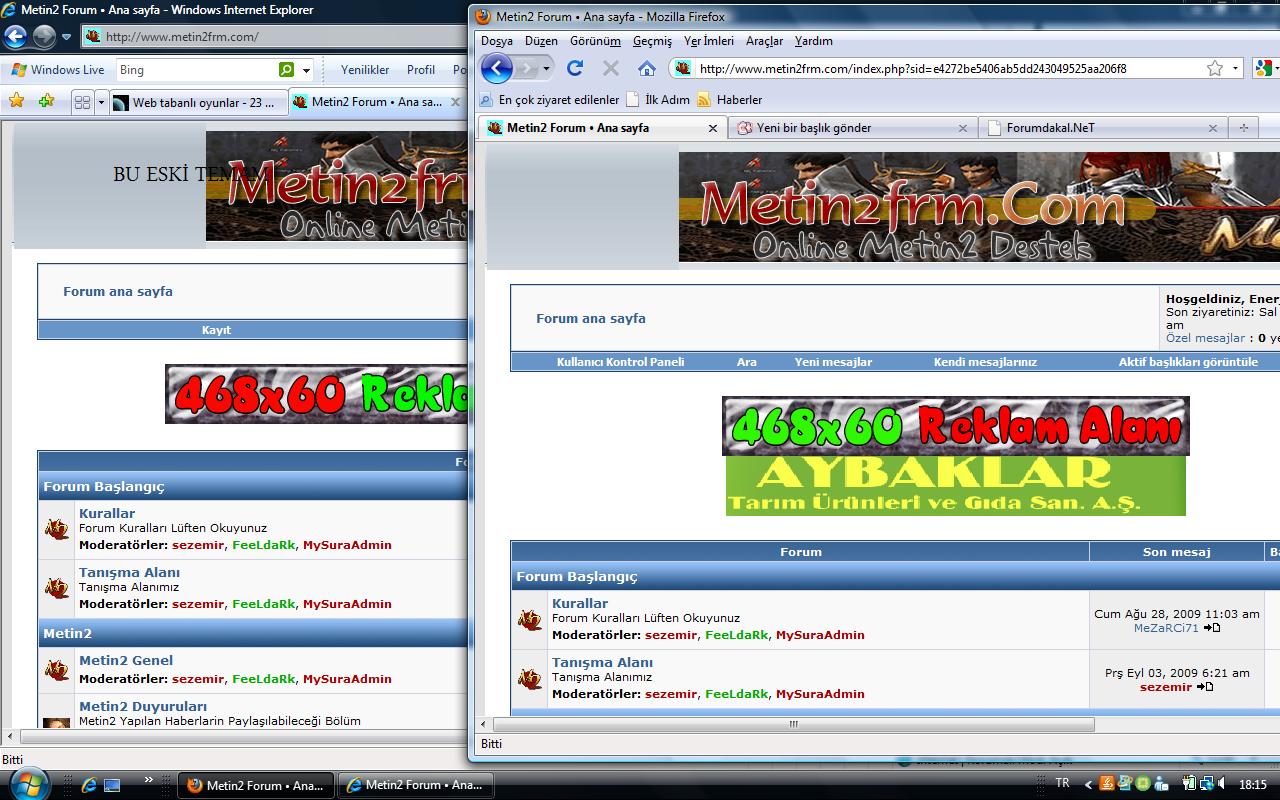Open Firefox address bar history dropdown

coord(1236,68)
